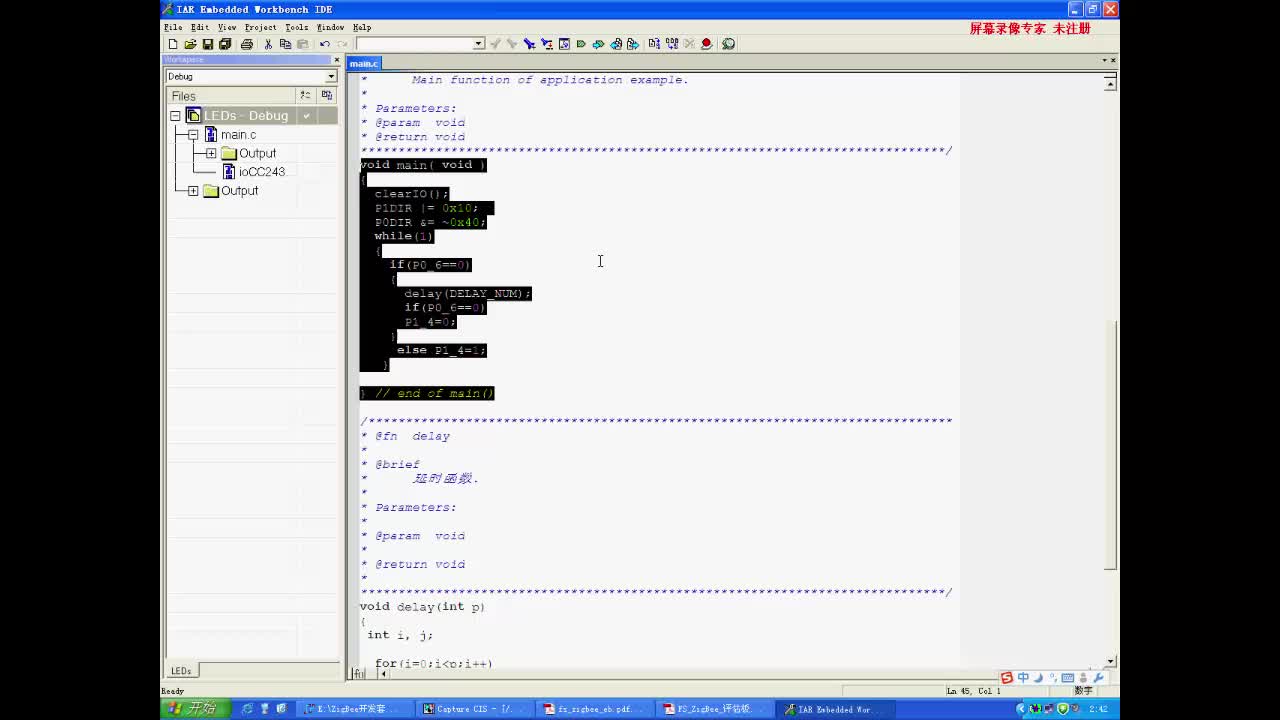Click the Files column header
Image resolution: width=1280 pixels, height=720 pixels.
tap(231, 96)
